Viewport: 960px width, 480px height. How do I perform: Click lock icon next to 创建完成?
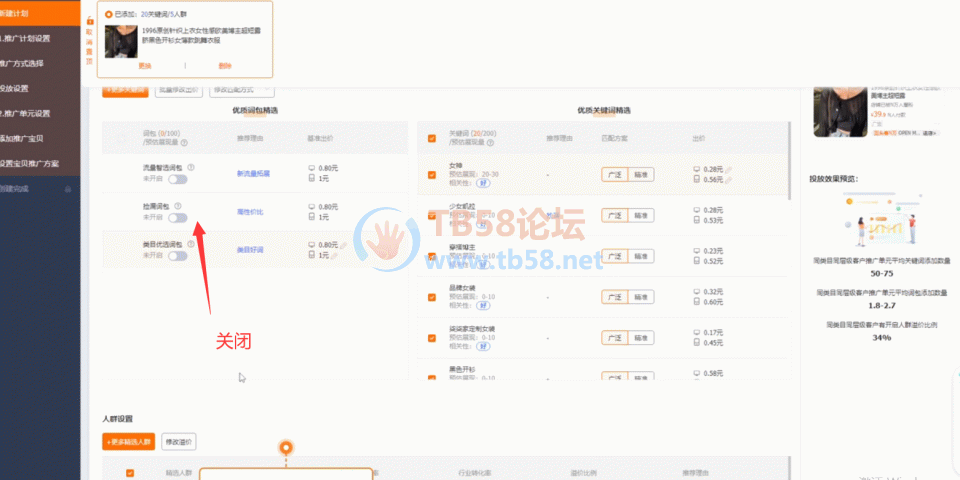68,188
